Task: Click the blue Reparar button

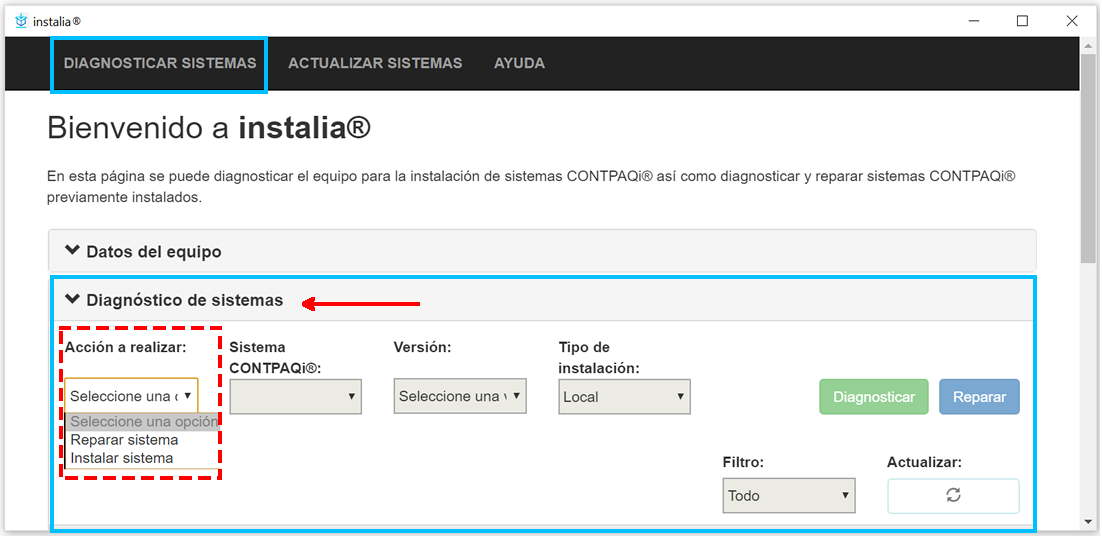Action: click(x=980, y=397)
